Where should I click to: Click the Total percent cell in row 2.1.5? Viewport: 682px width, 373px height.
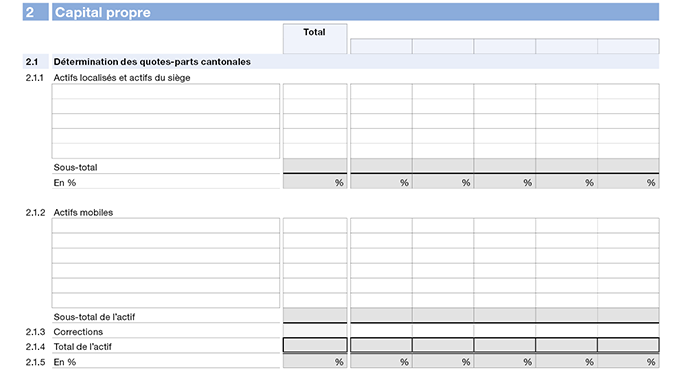pos(315,361)
